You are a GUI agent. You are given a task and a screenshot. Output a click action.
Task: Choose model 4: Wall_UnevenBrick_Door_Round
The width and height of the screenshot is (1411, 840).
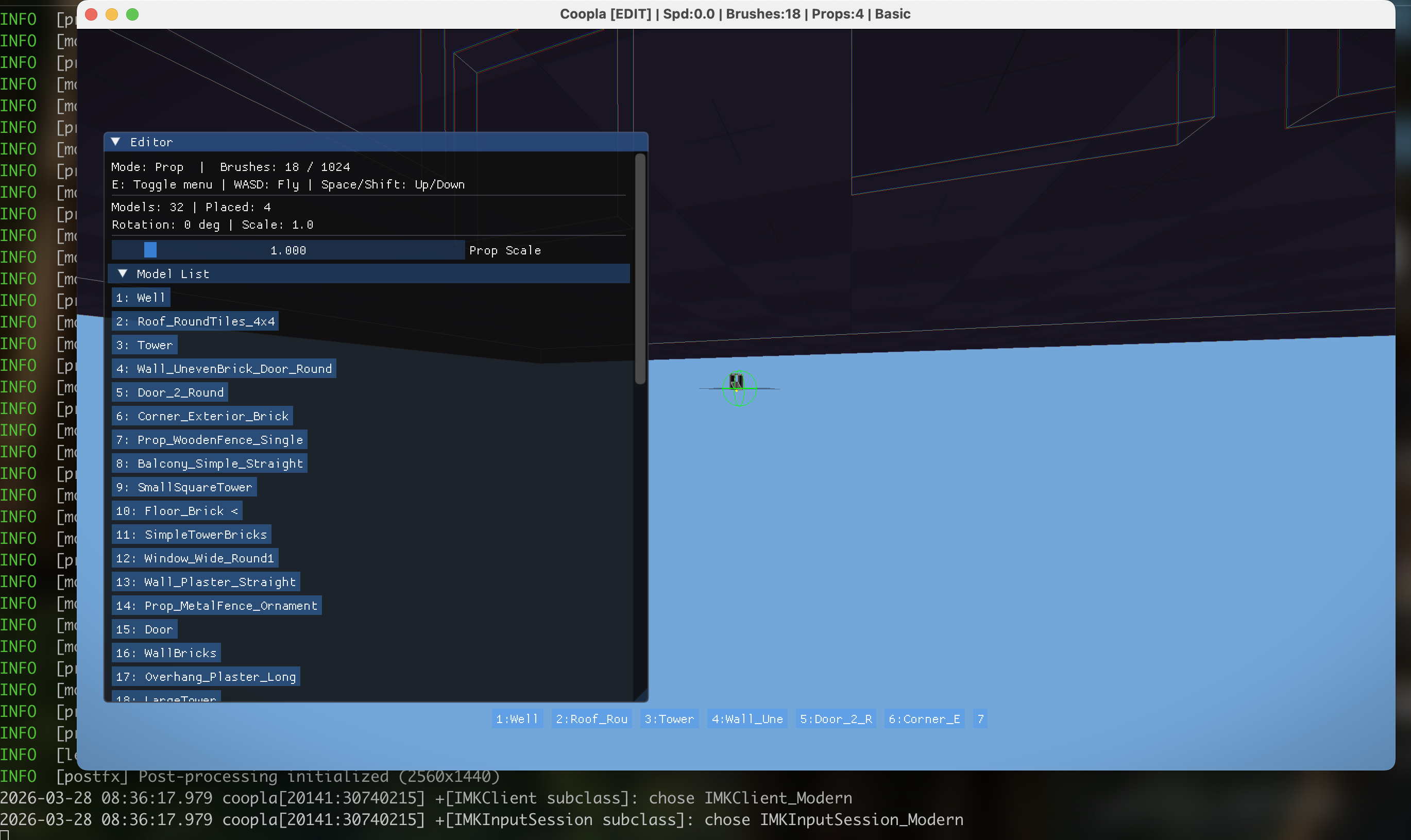click(x=224, y=368)
